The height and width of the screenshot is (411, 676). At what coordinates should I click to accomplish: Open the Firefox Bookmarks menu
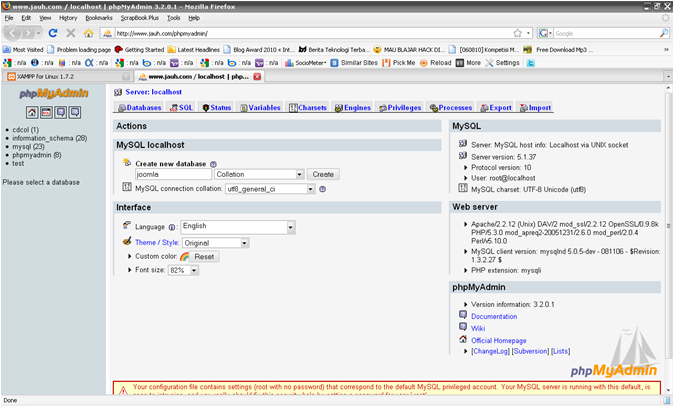[x=99, y=18]
